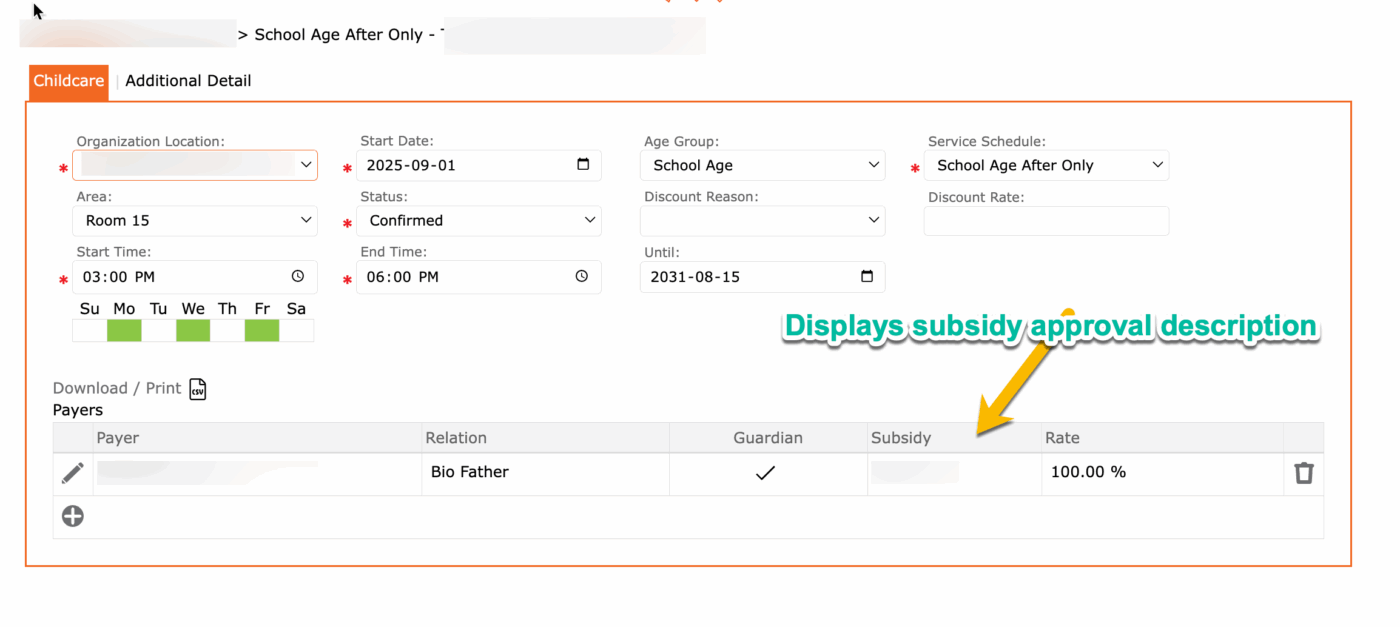Open the Until date calendar picker icon
Viewport: 1400px width, 627px height.
[x=866, y=276]
